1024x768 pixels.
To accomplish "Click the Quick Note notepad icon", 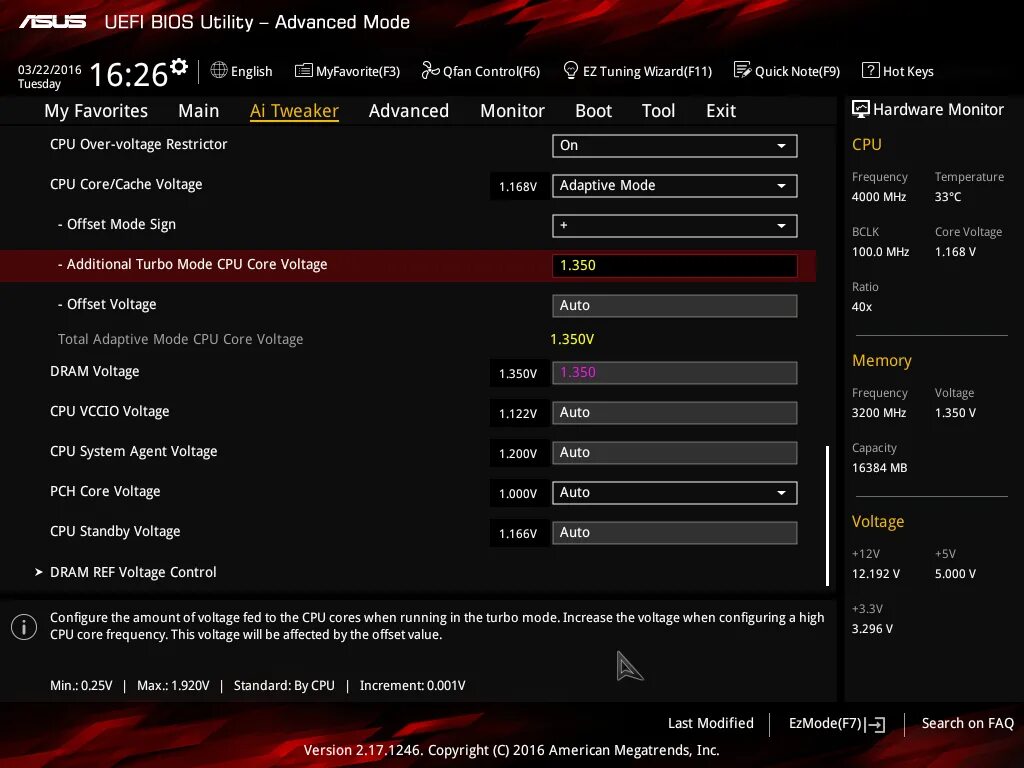I will 743,70.
